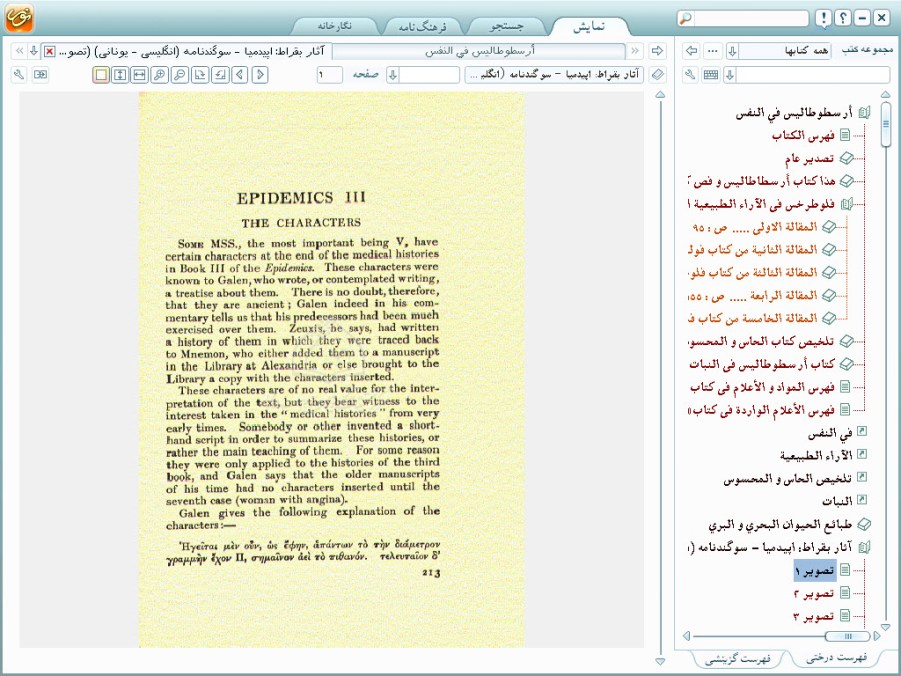Open تصدير عام tree entry
The height and width of the screenshot is (676, 901).
pyautogui.click(x=810, y=158)
